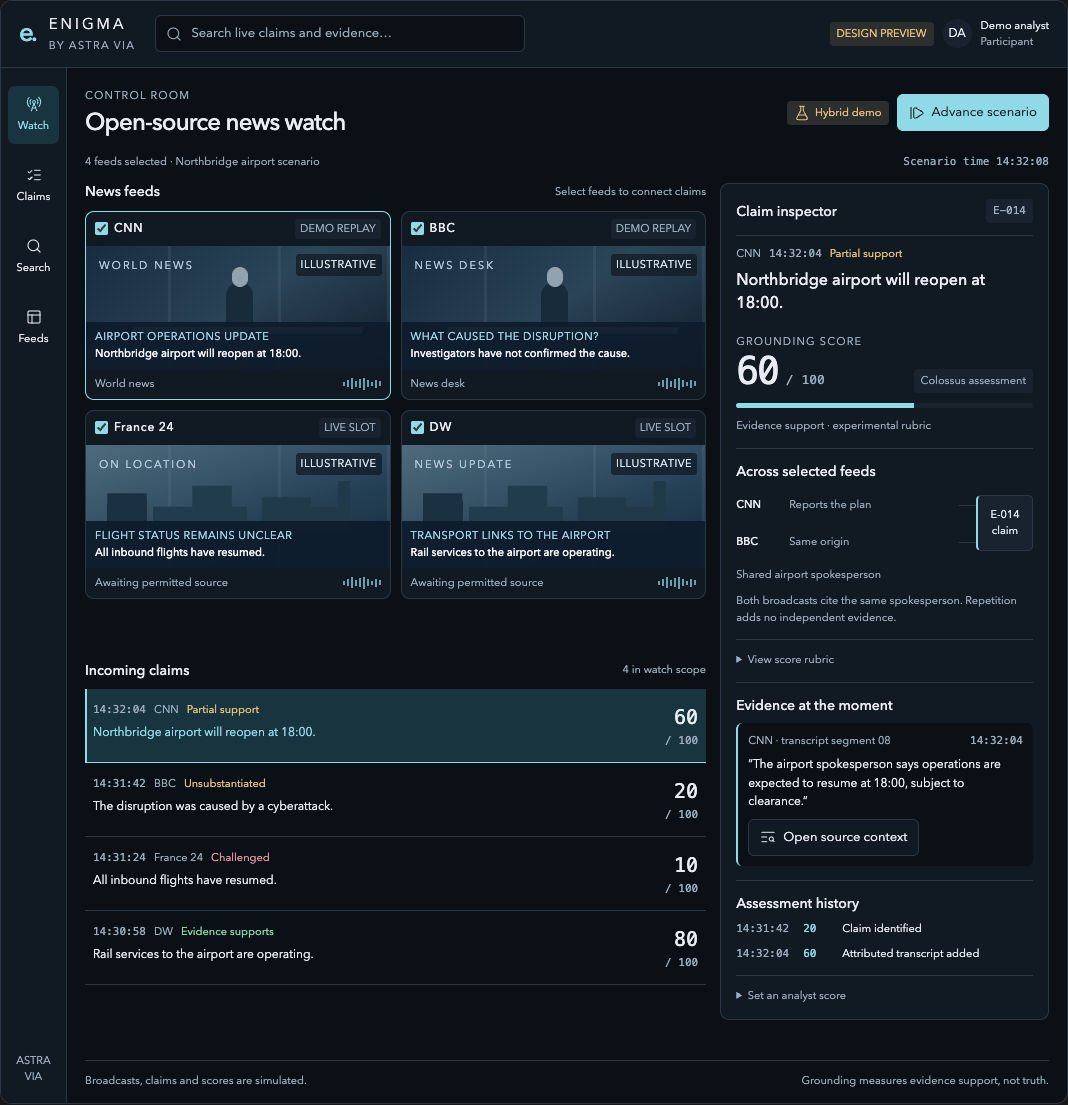
Task: Click the Challenged status label
Action: click(240, 858)
